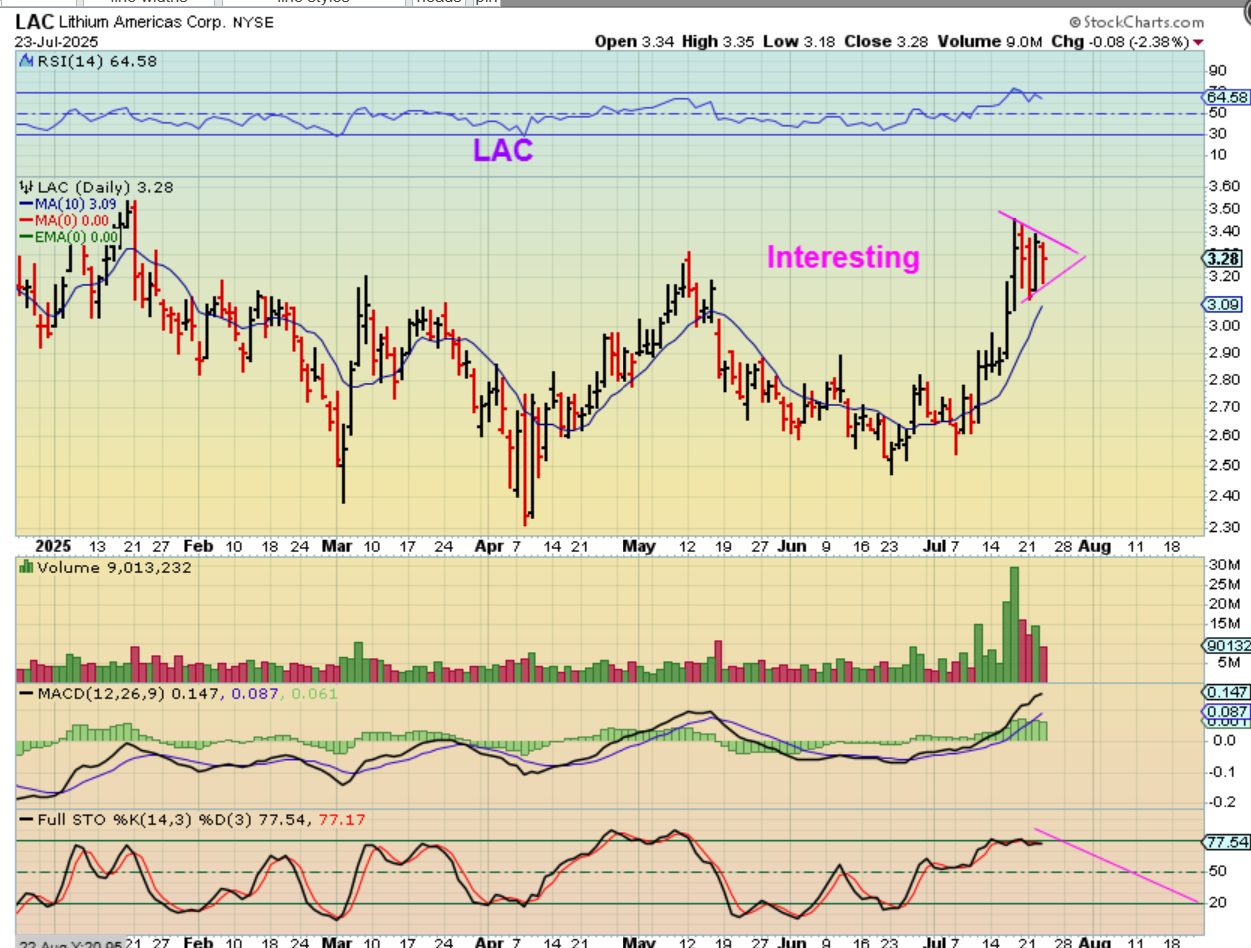Image resolution: width=1251 pixels, height=948 pixels.
Task: Click the red down-triangle change indicator
Action: pos(1198,42)
